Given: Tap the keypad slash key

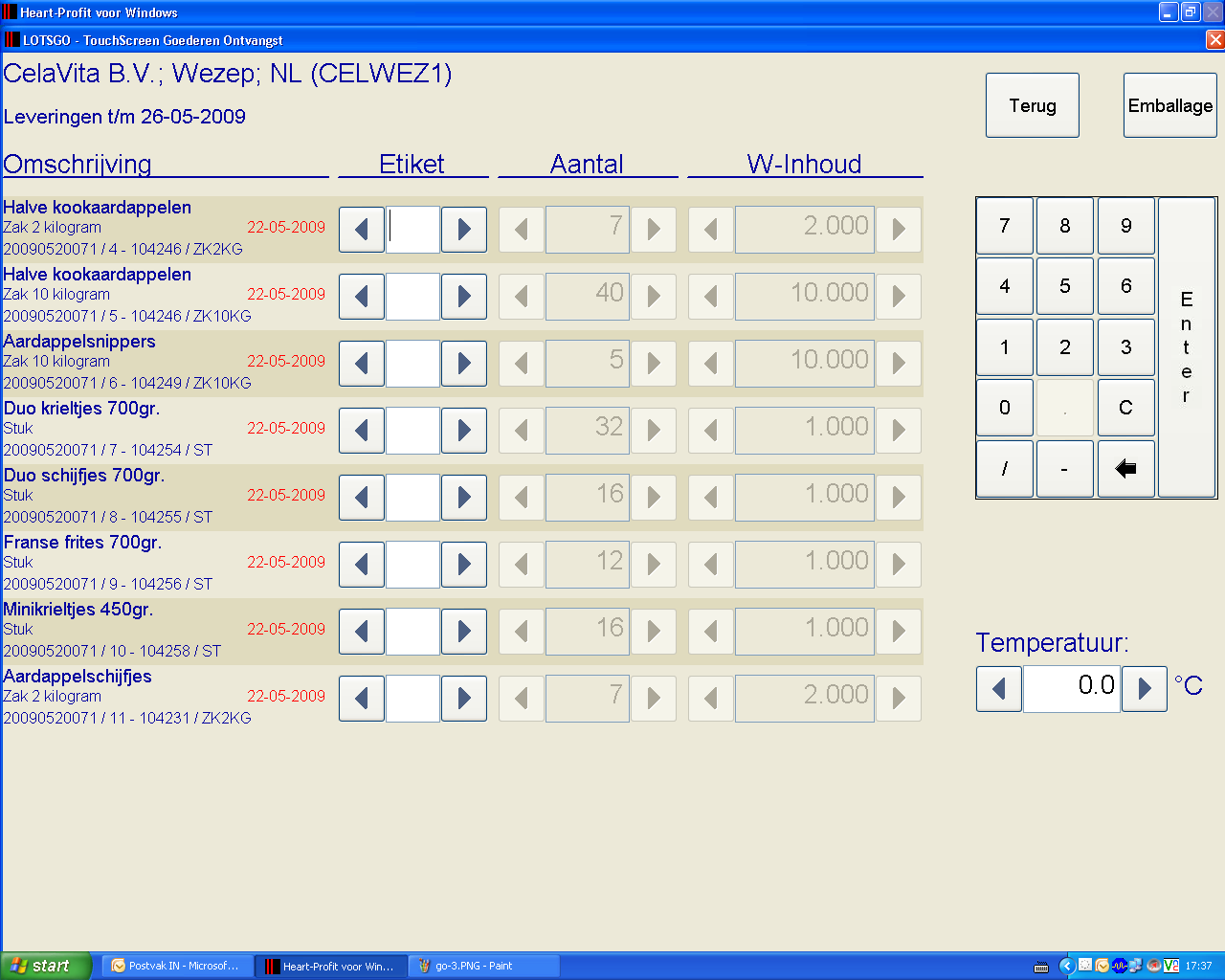Looking at the screenshot, I should click(x=1005, y=469).
